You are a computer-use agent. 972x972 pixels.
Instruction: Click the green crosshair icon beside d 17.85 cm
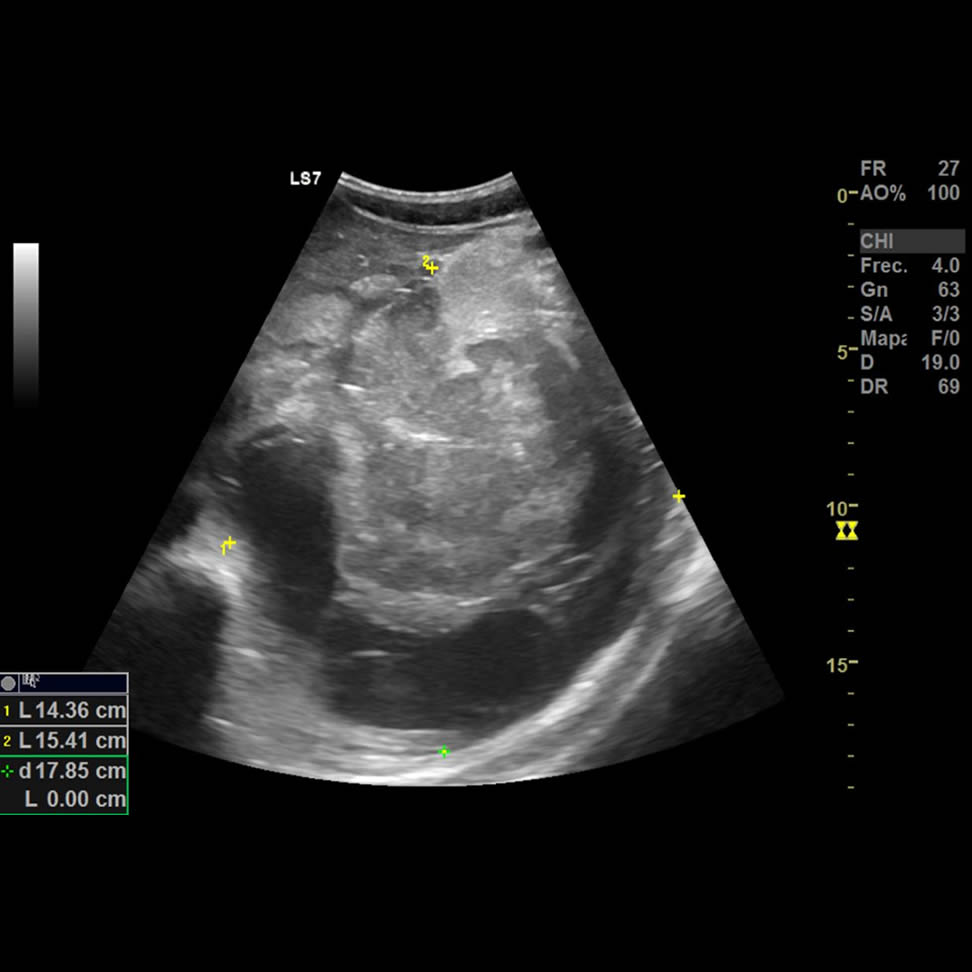coord(8,771)
